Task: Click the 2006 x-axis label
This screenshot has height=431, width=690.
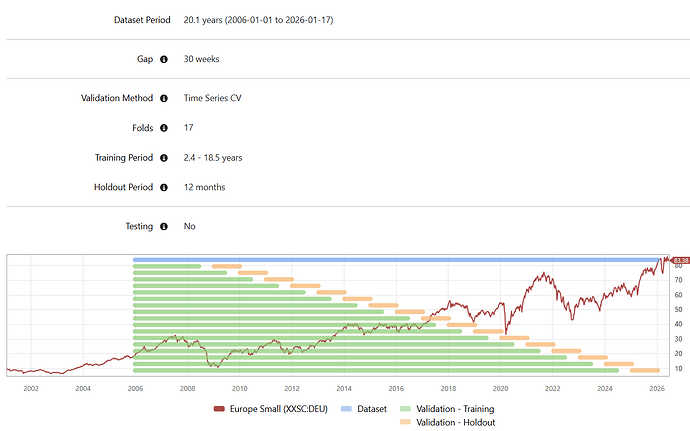Action: [135, 389]
